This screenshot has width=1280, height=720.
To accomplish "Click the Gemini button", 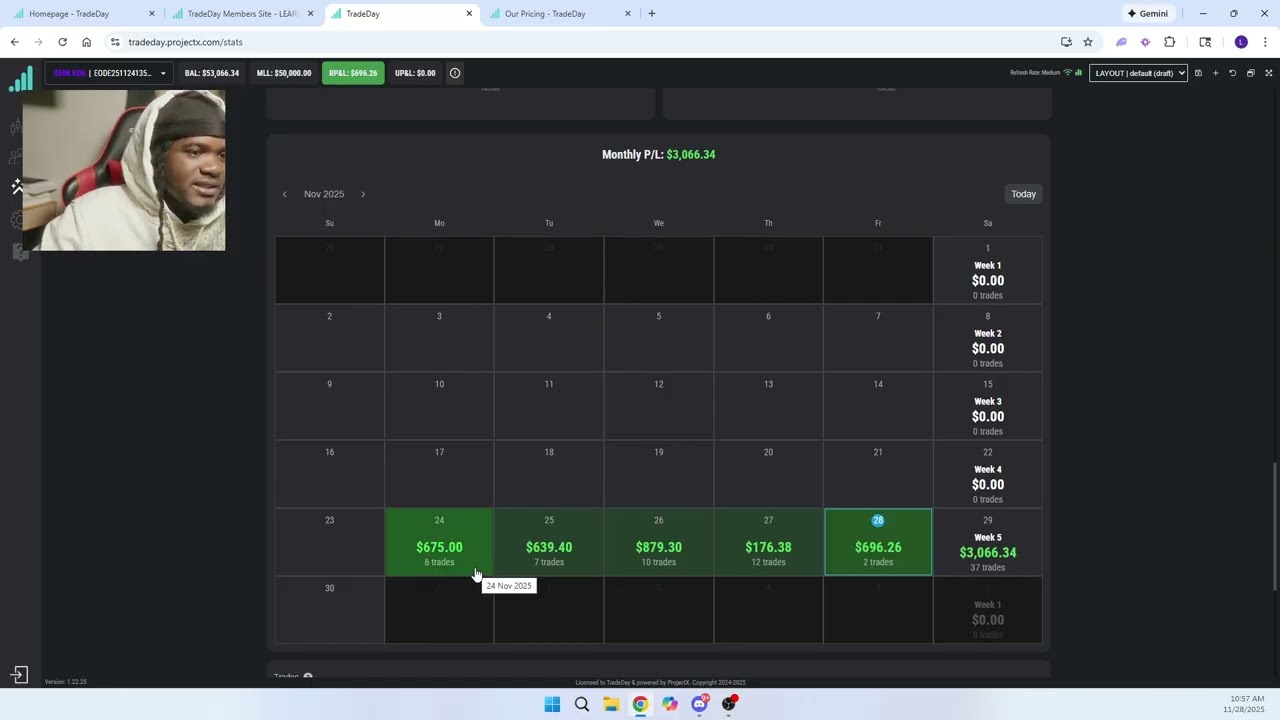I will click(x=1147, y=14).
